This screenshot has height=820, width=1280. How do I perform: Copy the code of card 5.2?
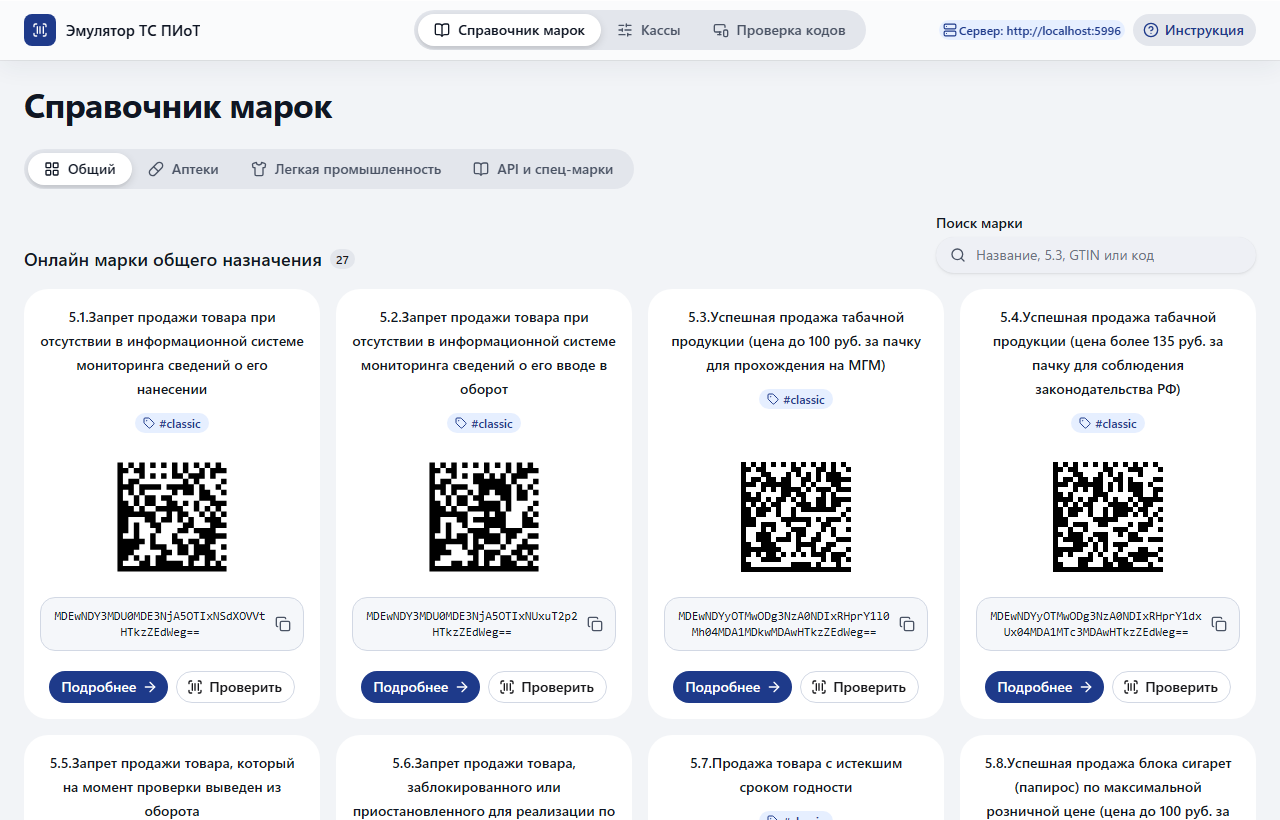pos(595,624)
